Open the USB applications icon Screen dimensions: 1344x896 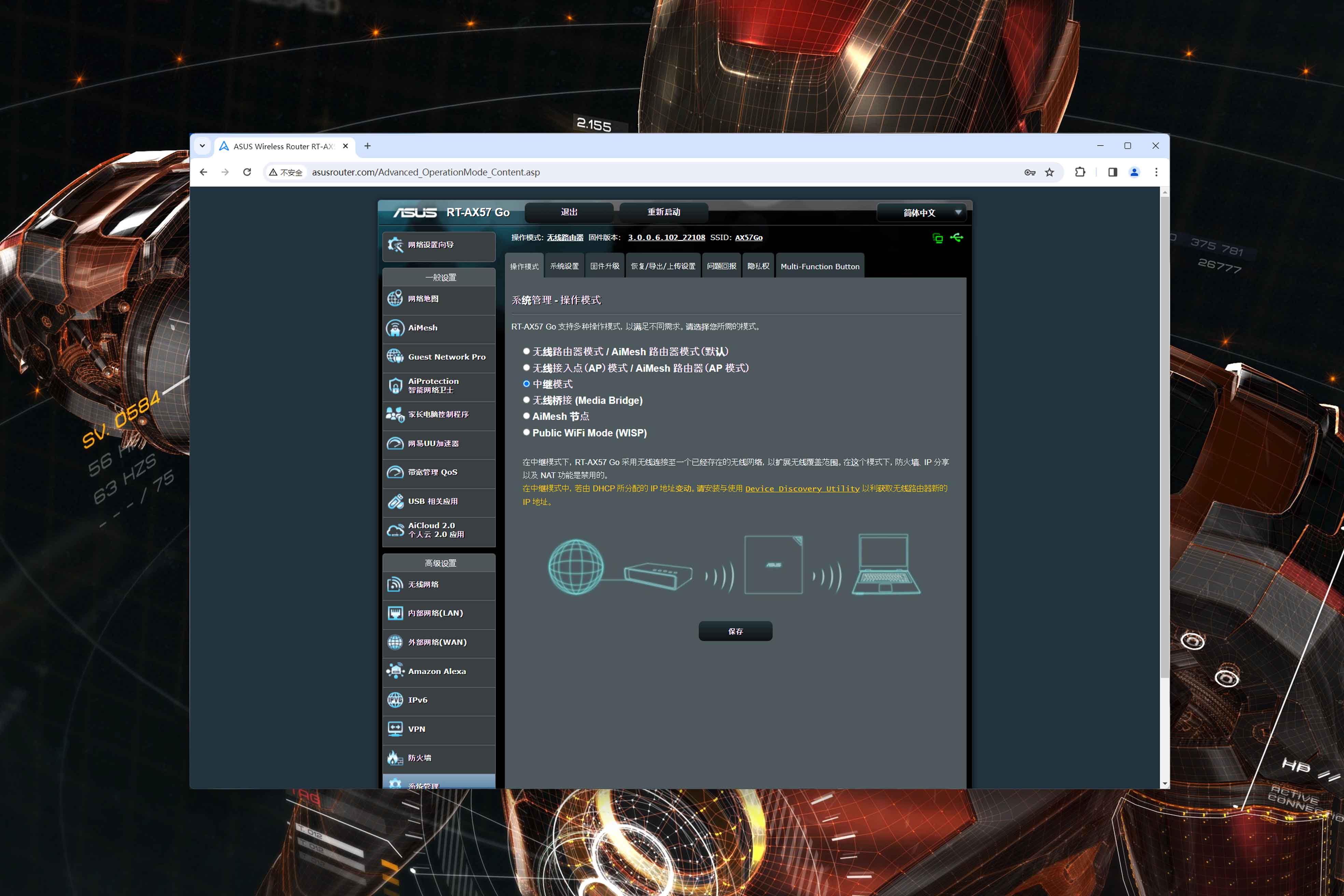pos(395,501)
